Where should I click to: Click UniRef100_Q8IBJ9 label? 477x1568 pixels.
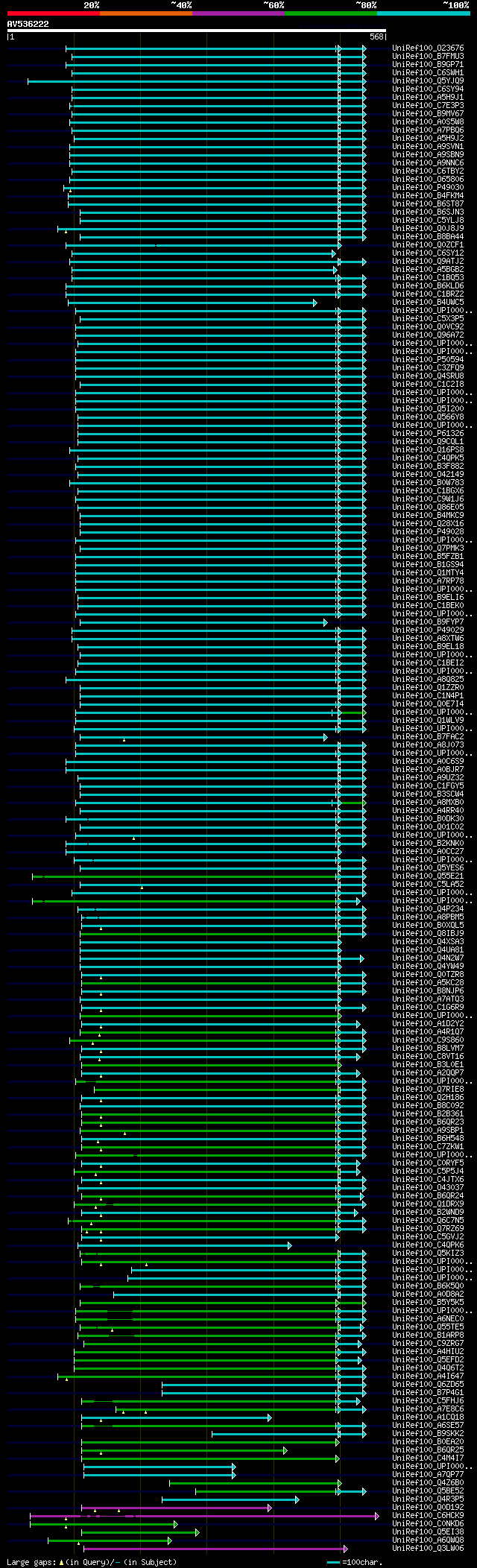428,933
